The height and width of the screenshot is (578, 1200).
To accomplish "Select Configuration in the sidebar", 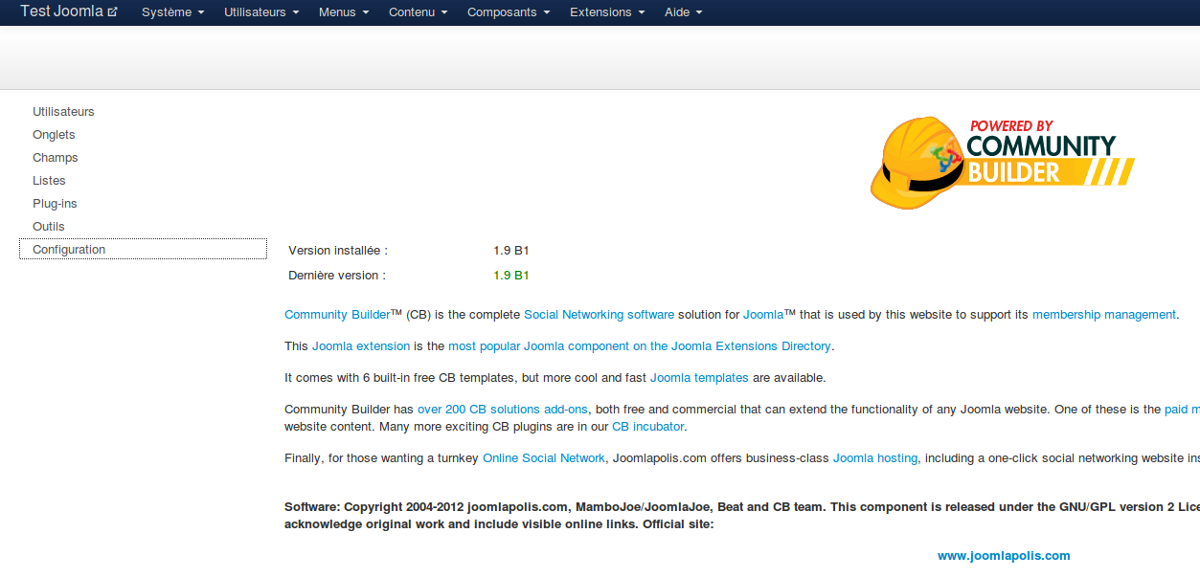I will pos(69,250).
